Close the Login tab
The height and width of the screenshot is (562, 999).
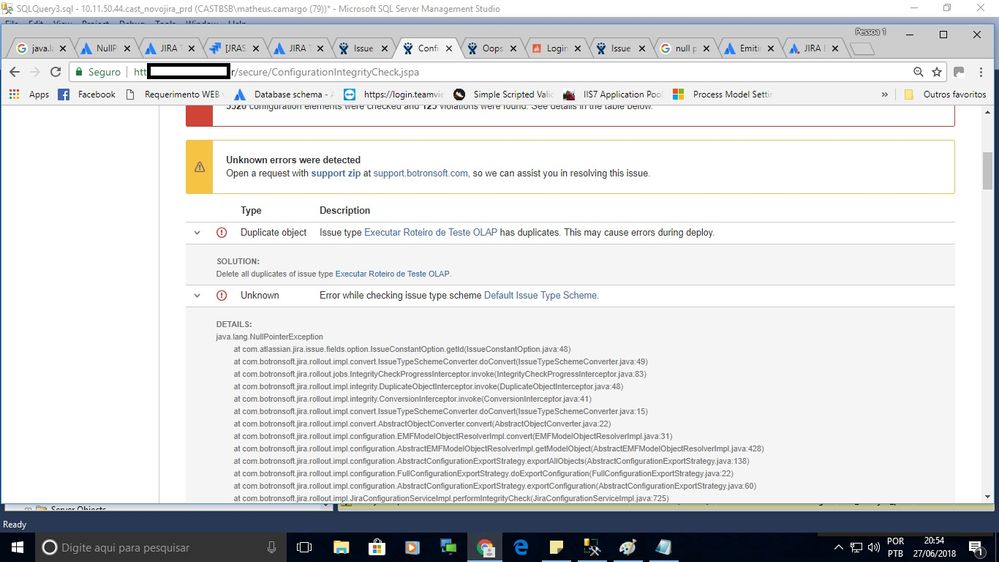click(x=577, y=48)
